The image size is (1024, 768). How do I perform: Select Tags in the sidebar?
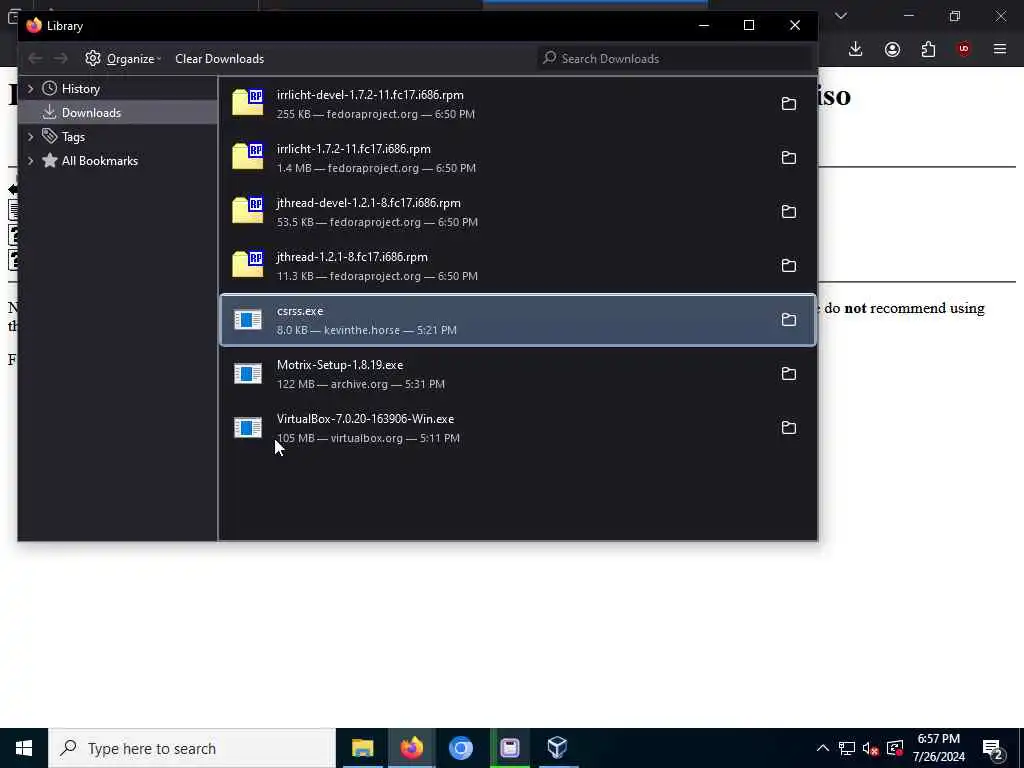[73, 136]
